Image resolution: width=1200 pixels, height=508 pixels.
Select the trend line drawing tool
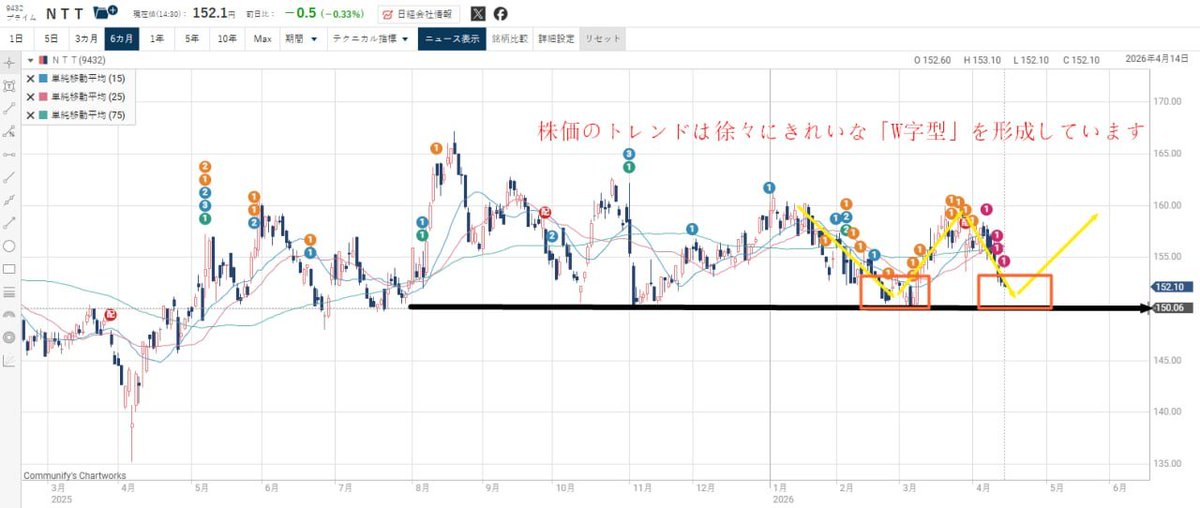9,108
